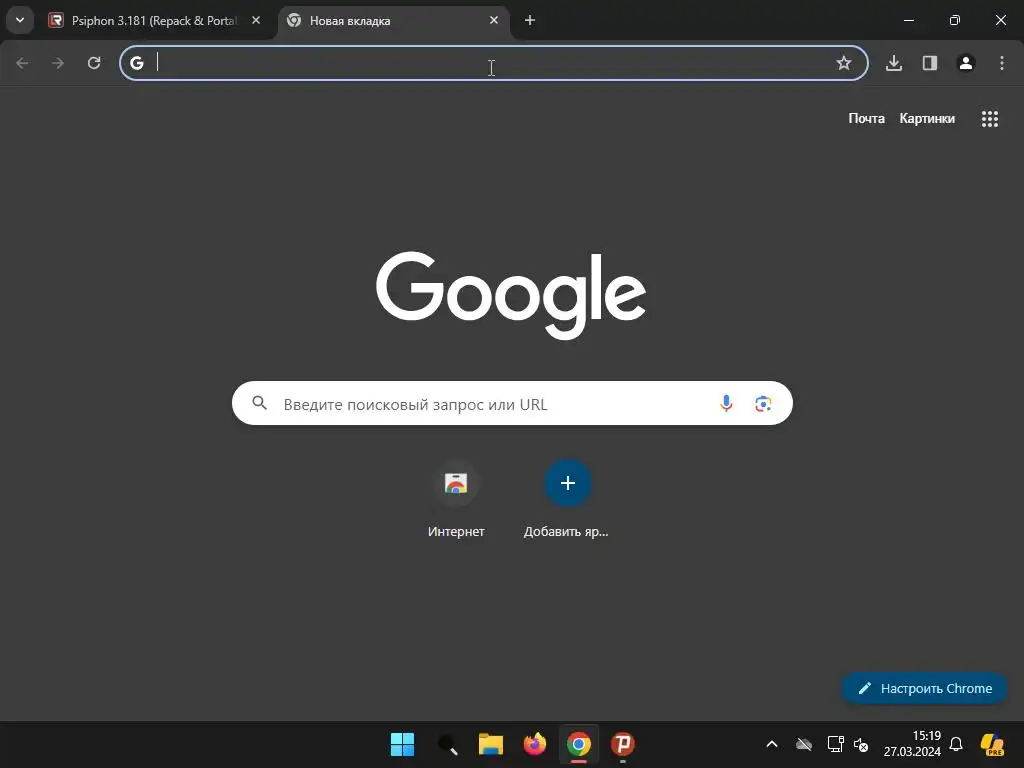The width and height of the screenshot is (1024, 768).
Task: Restore down the Chrome window
Action: click(955, 20)
